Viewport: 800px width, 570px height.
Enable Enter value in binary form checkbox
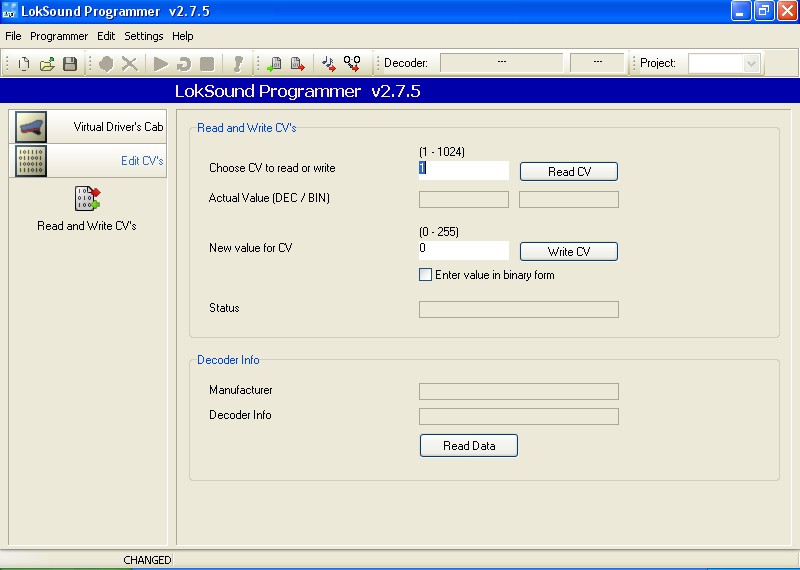[426, 275]
